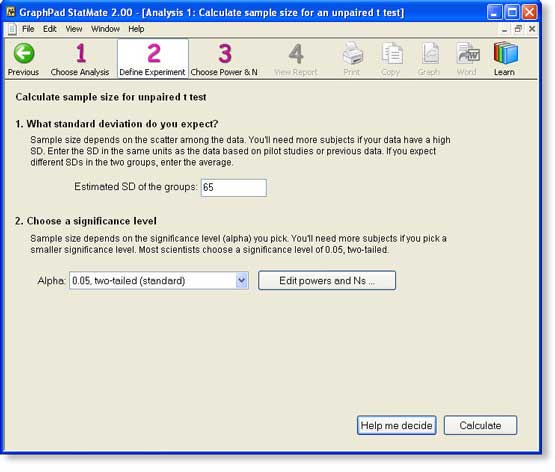Click the Word export icon
The width and height of the screenshot is (555, 472).
[467, 59]
